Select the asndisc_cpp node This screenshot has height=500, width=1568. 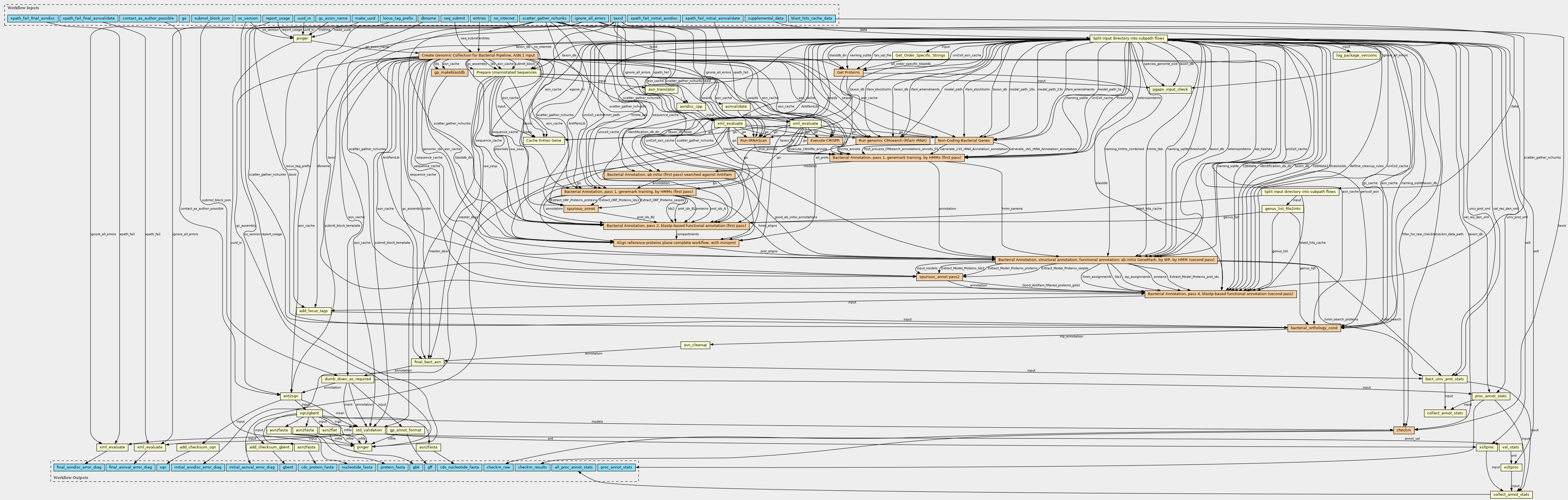pyautogui.click(x=691, y=106)
